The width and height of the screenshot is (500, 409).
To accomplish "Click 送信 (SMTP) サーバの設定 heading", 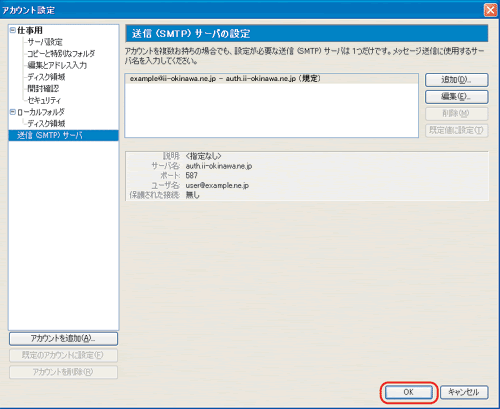I will [191, 33].
